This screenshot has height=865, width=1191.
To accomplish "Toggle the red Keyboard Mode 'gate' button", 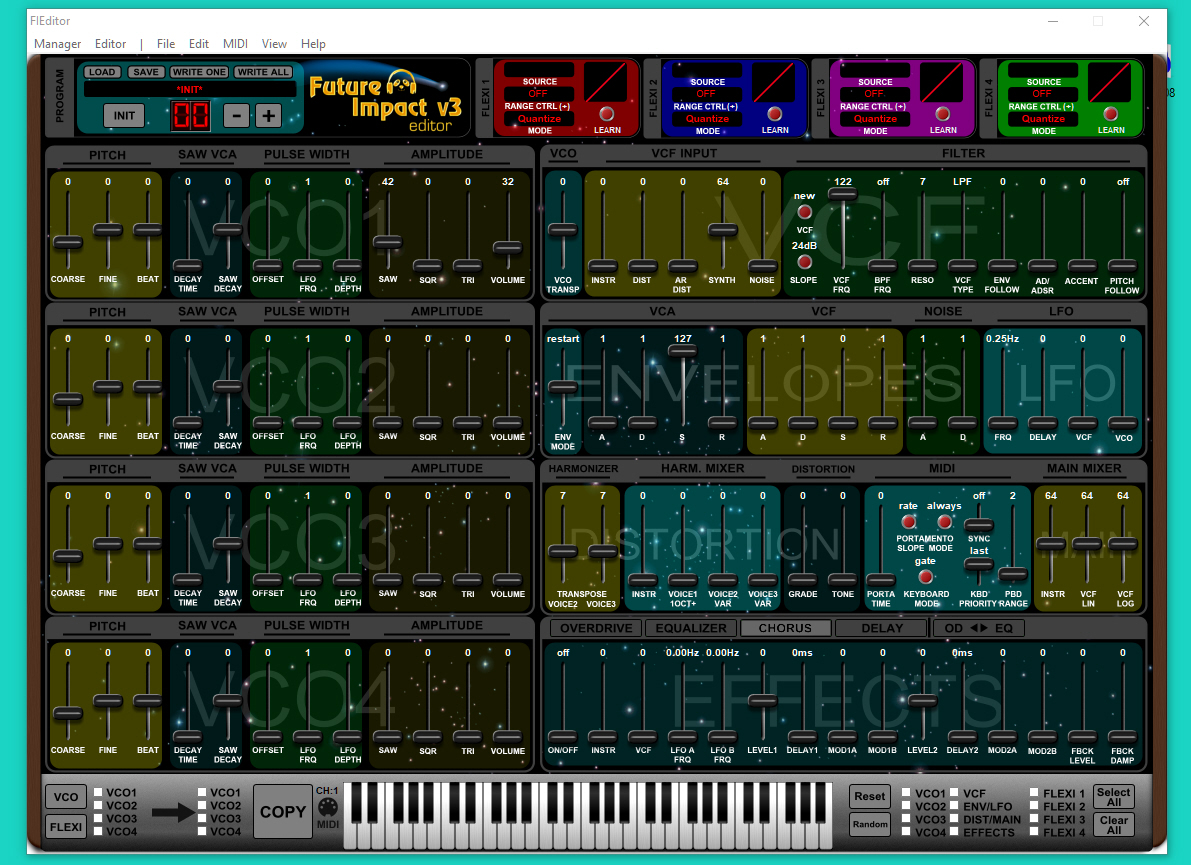I will [925, 576].
